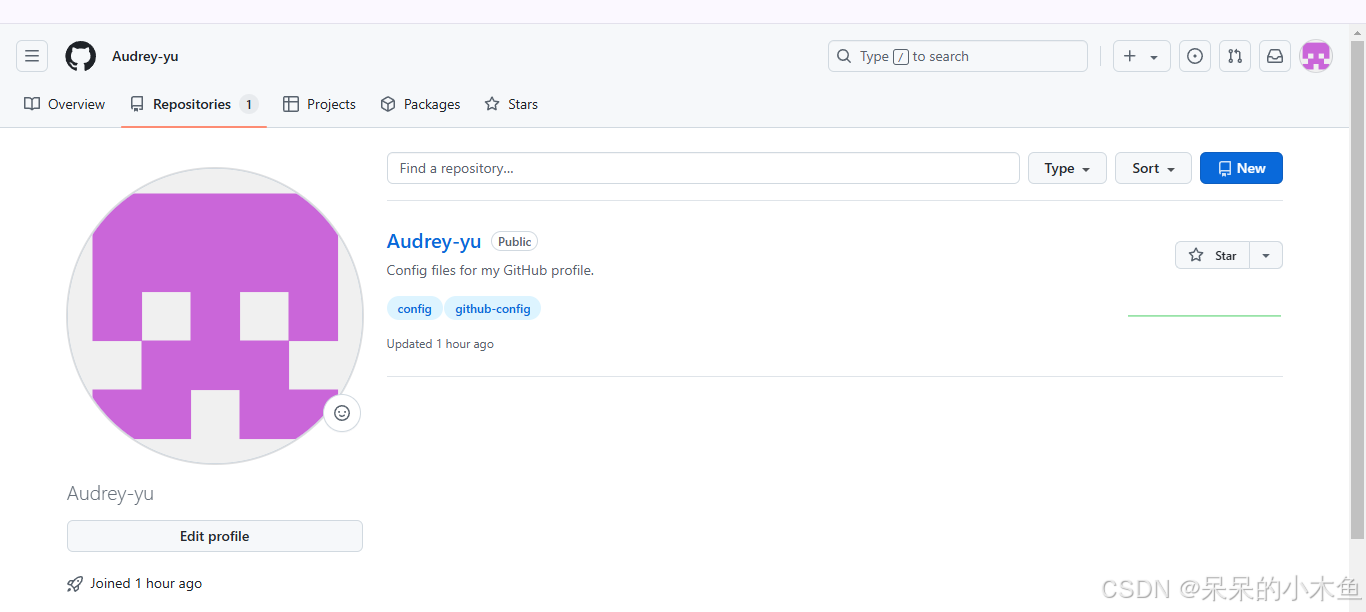Click the repository count badge '1'
The width and height of the screenshot is (1366, 612).
[249, 104]
